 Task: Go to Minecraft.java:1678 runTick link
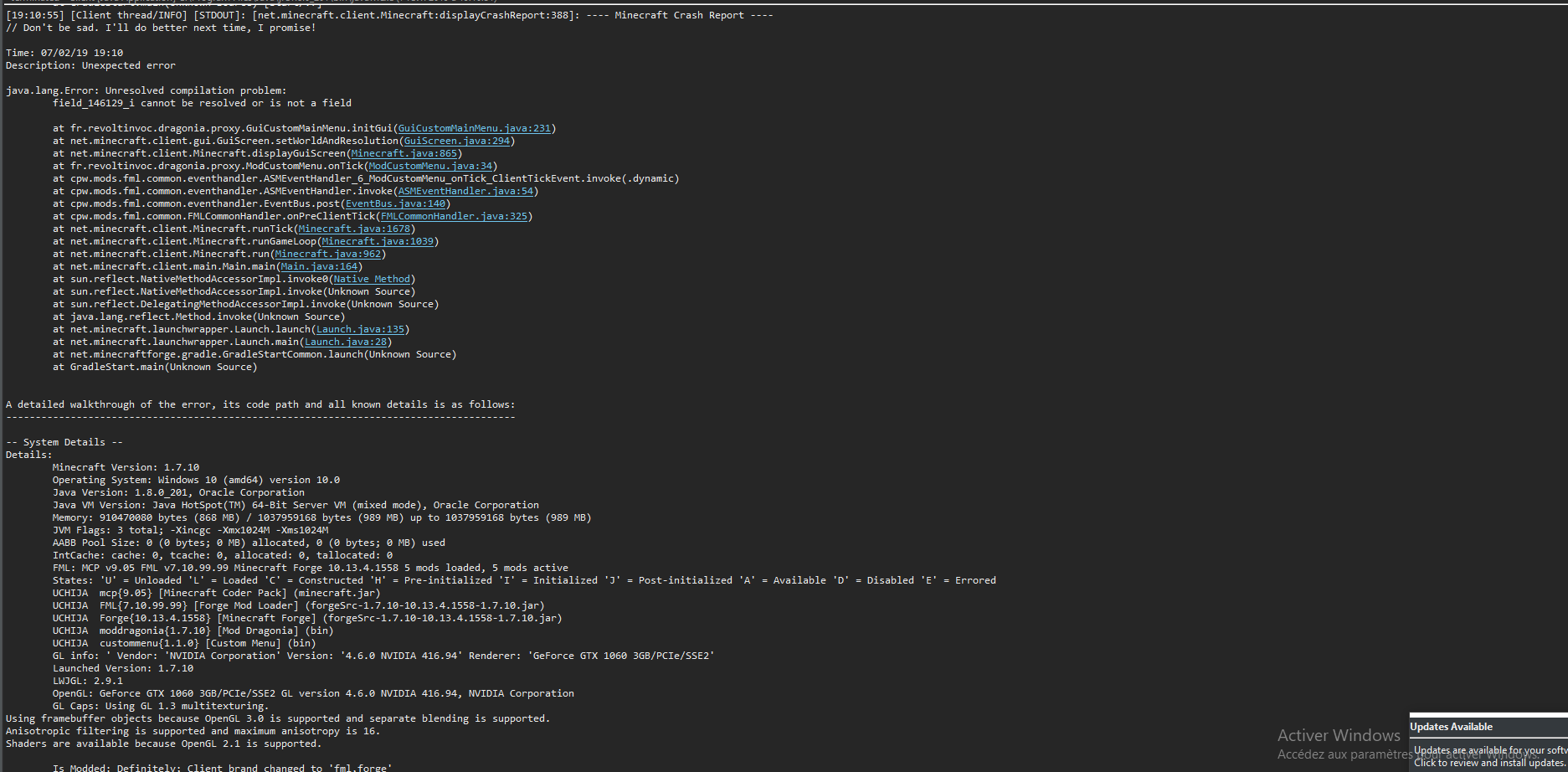pos(354,229)
